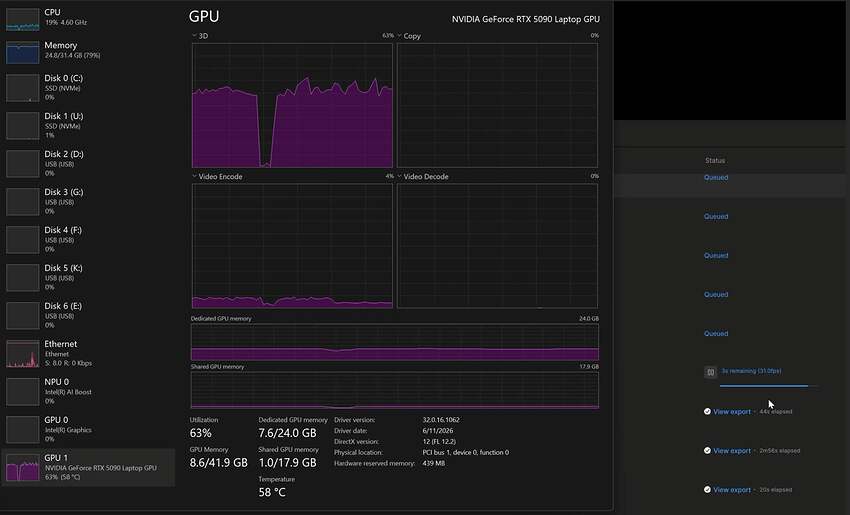The height and width of the screenshot is (515, 850).
Task: Click the driver version 32.0.16.1062 value
Action: click(441, 420)
